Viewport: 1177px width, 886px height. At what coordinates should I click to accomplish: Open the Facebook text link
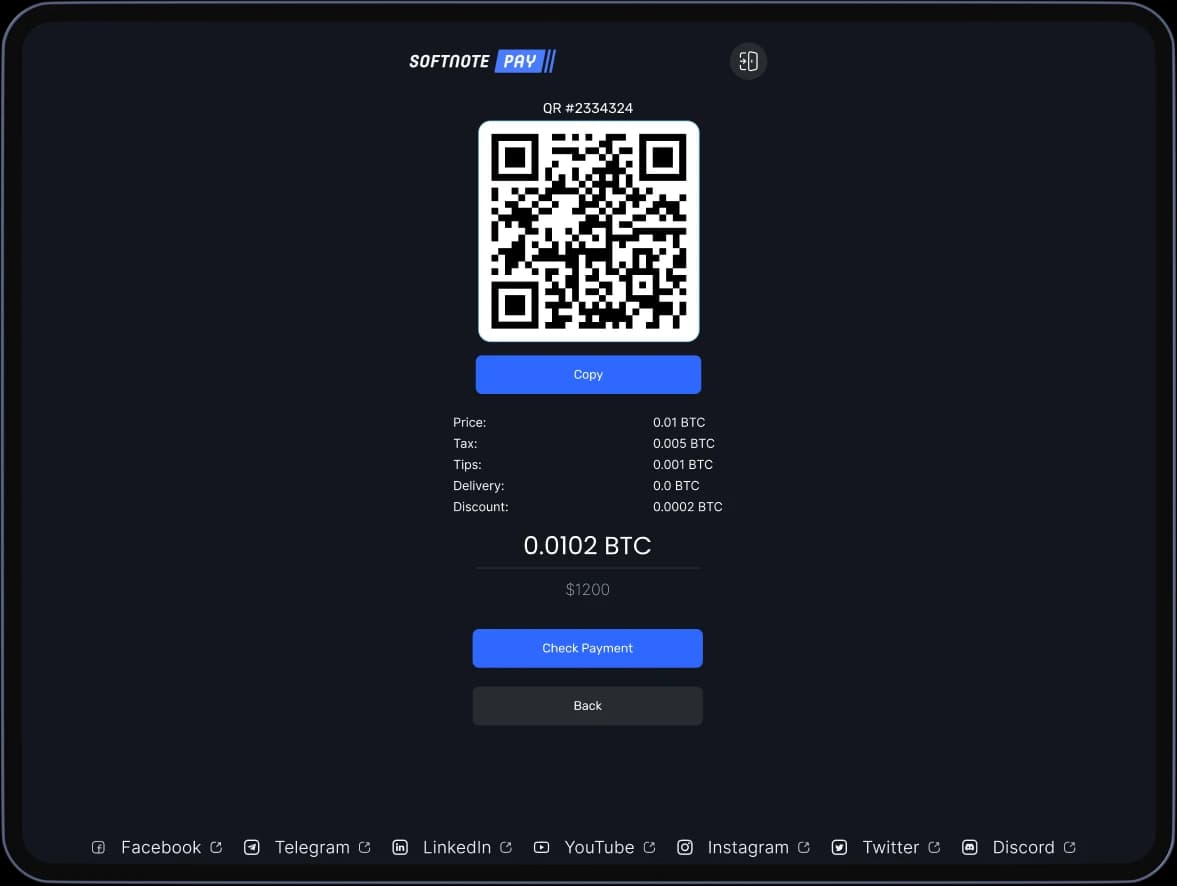[x=161, y=848]
